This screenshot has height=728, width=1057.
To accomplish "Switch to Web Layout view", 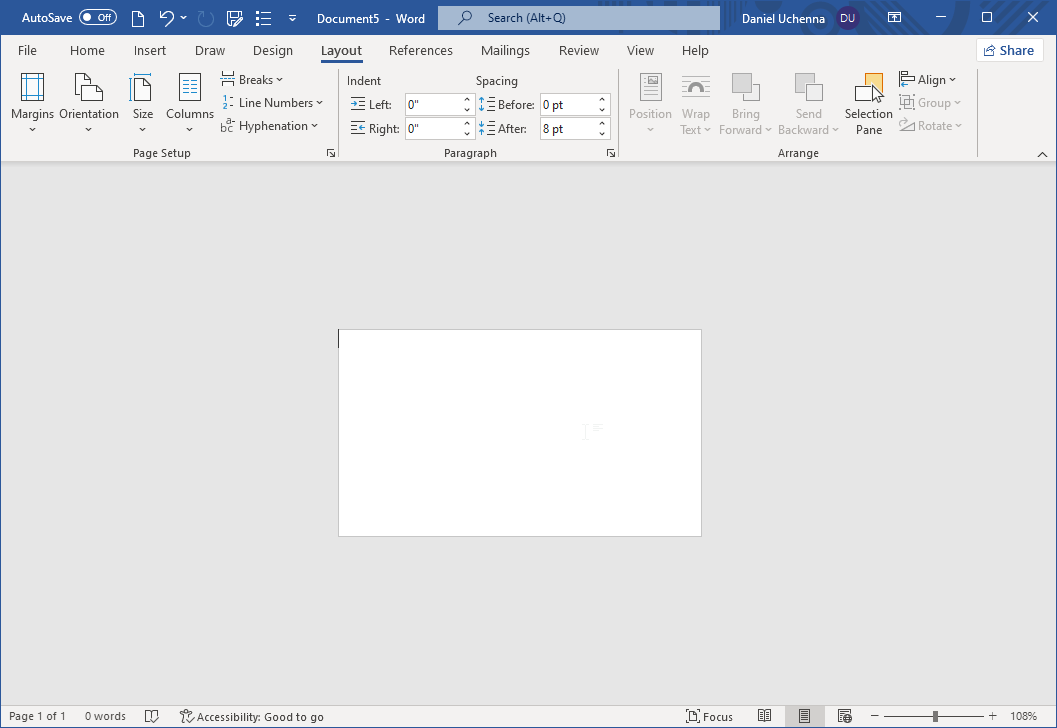I will [844, 716].
